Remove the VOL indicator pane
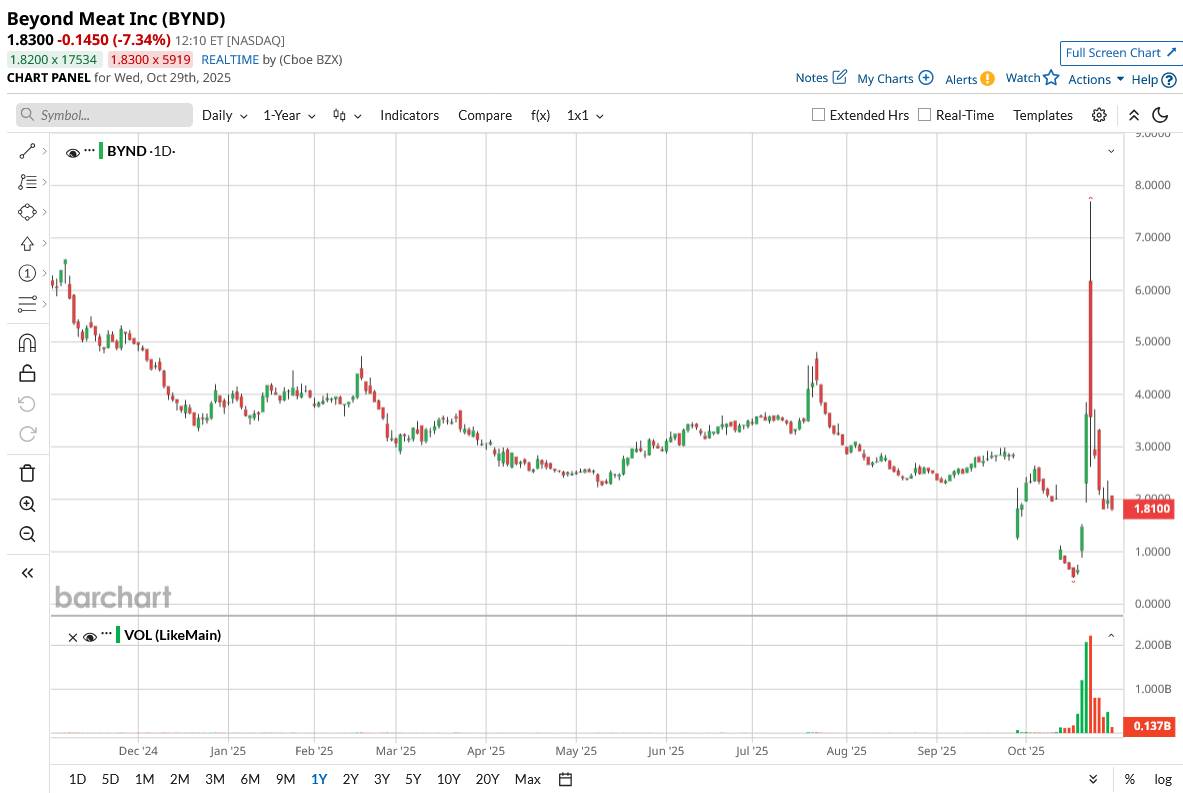 pyautogui.click(x=72, y=638)
